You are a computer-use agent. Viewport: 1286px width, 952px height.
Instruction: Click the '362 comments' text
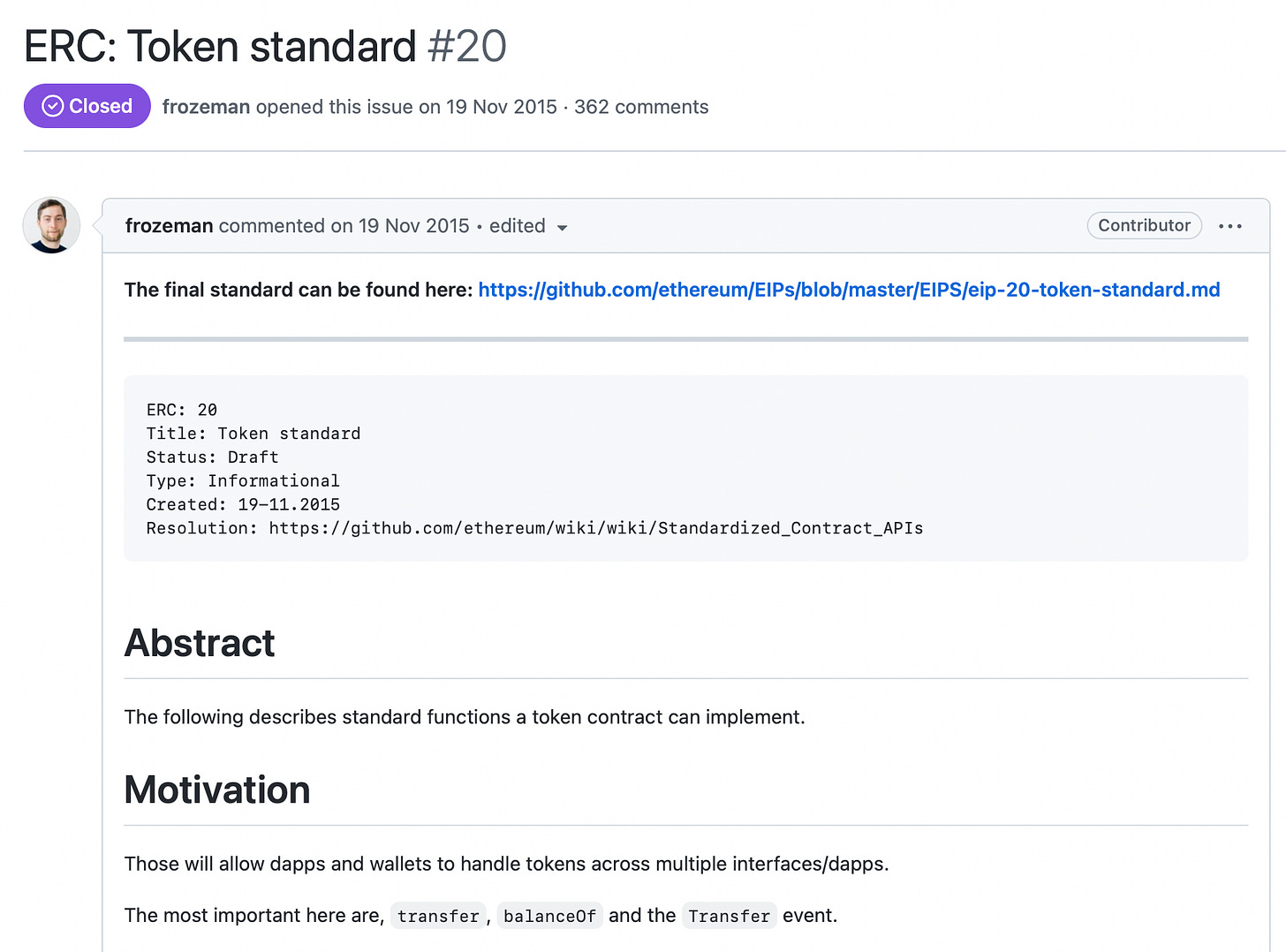pos(641,107)
